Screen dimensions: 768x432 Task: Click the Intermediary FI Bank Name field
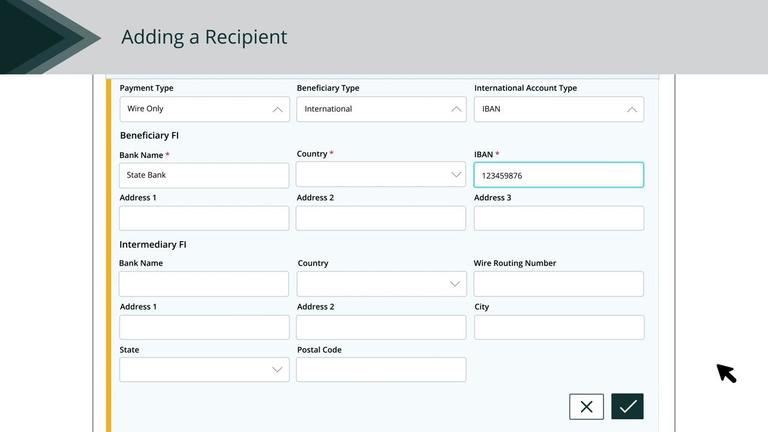pyautogui.click(x=204, y=284)
